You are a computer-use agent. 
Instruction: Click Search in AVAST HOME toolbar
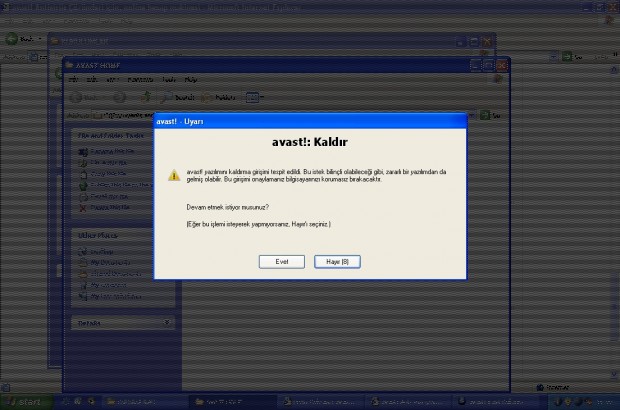tap(177, 97)
